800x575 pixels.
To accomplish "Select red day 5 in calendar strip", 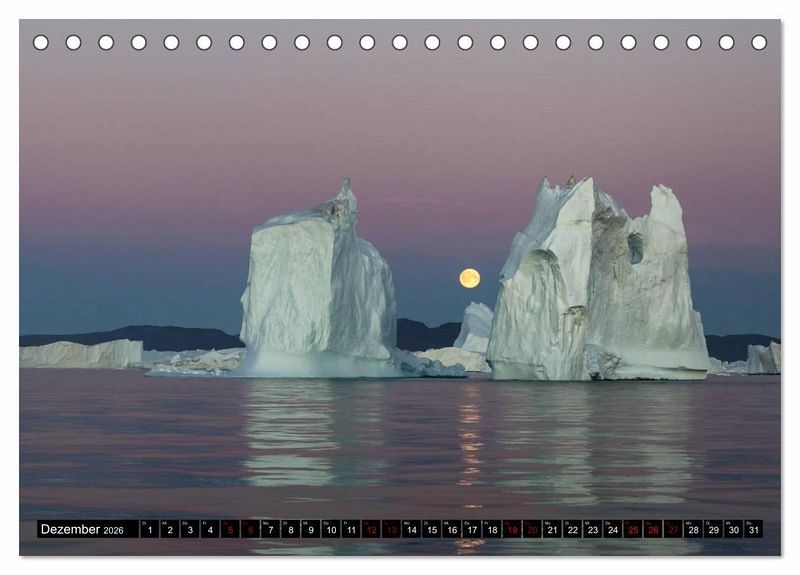I will (x=230, y=529).
